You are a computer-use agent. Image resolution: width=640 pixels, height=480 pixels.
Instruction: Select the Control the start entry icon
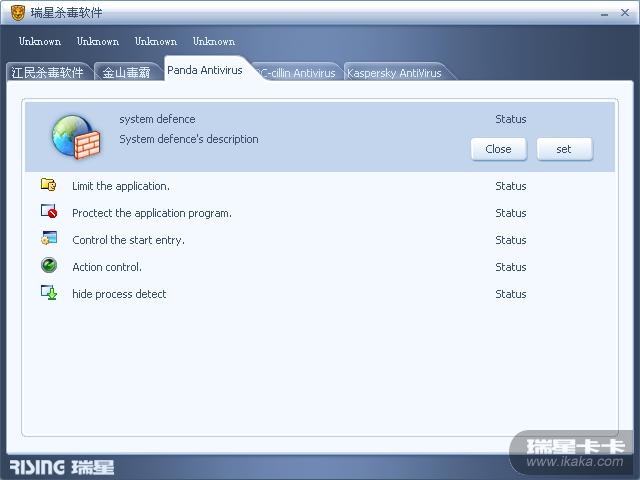click(49, 238)
